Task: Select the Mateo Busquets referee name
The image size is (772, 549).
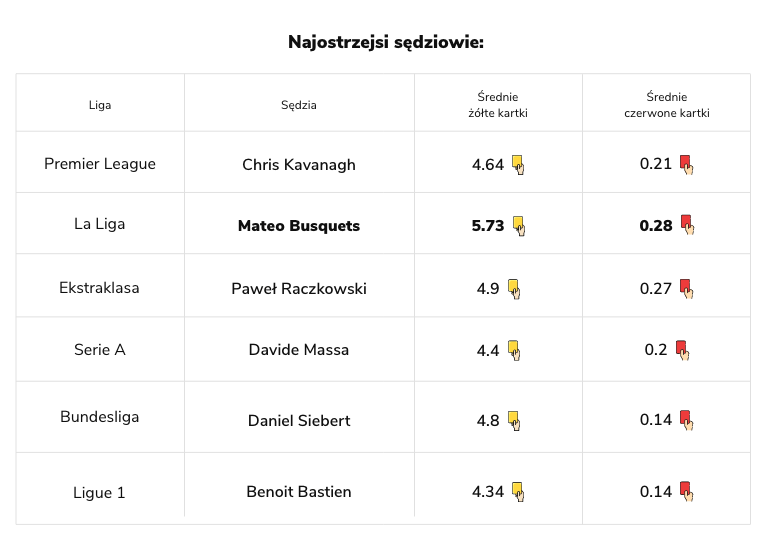Action: (299, 226)
